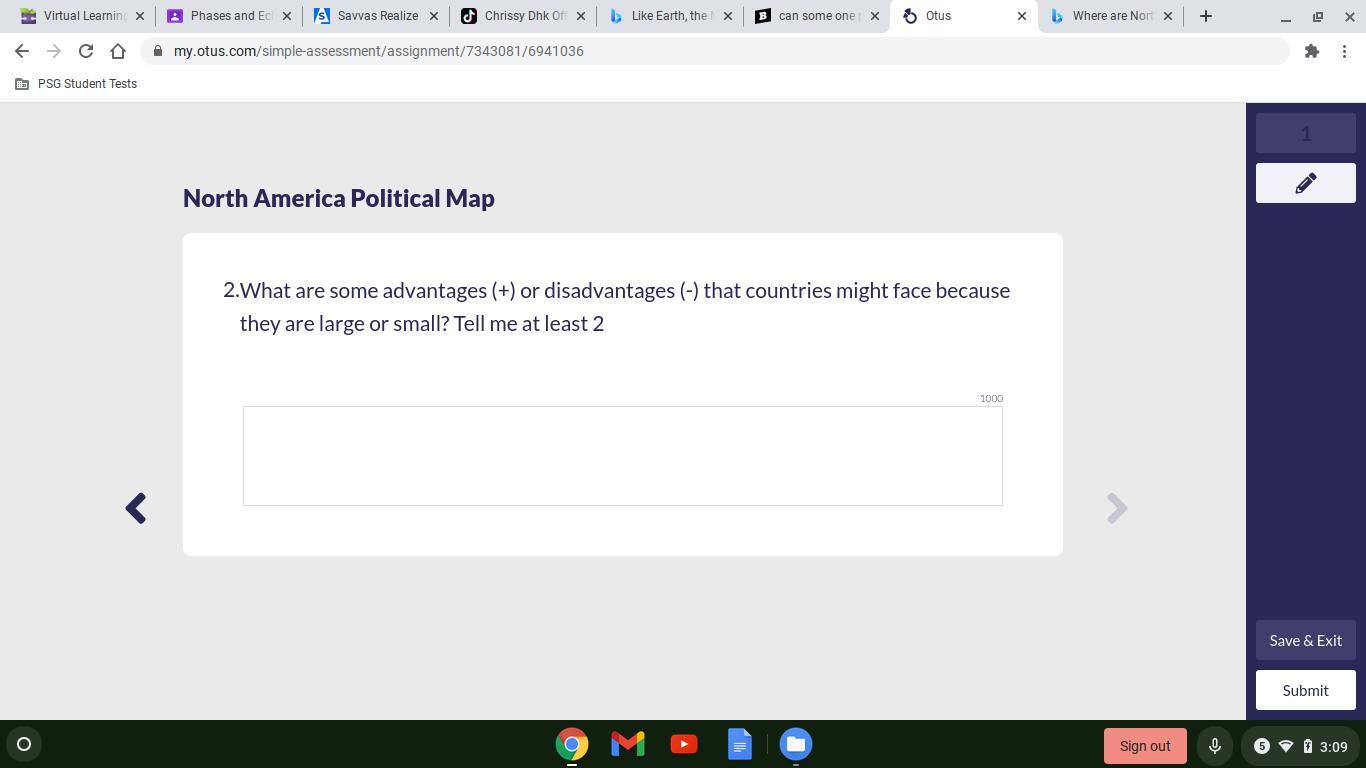Viewport: 1366px width, 768px height.
Task: Click inside the answer text box
Action: [622, 456]
